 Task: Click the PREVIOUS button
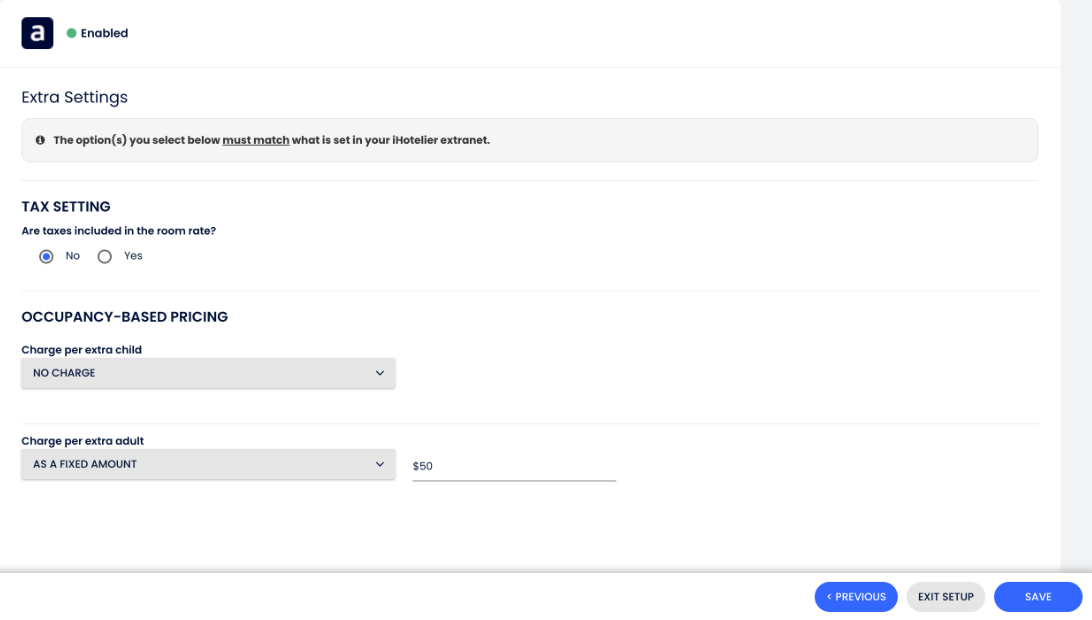point(856,596)
